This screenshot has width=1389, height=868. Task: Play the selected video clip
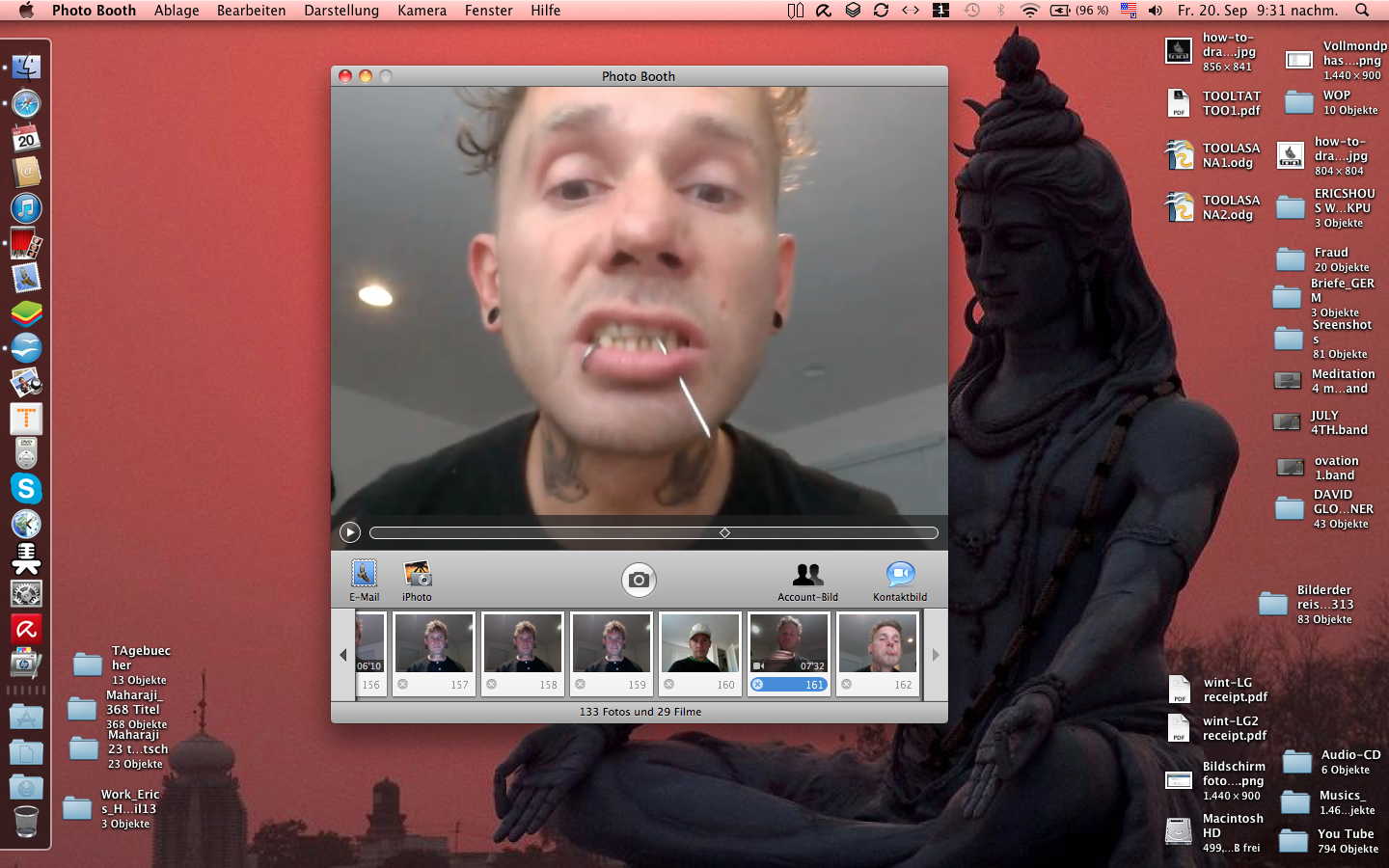(350, 532)
